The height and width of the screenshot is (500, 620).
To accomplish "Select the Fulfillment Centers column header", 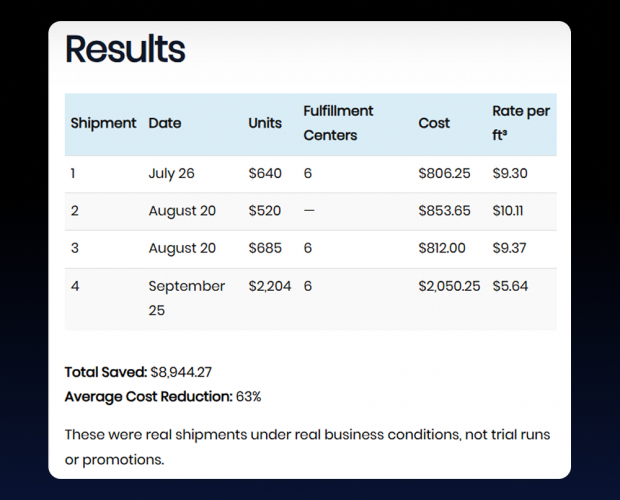I will [338, 123].
